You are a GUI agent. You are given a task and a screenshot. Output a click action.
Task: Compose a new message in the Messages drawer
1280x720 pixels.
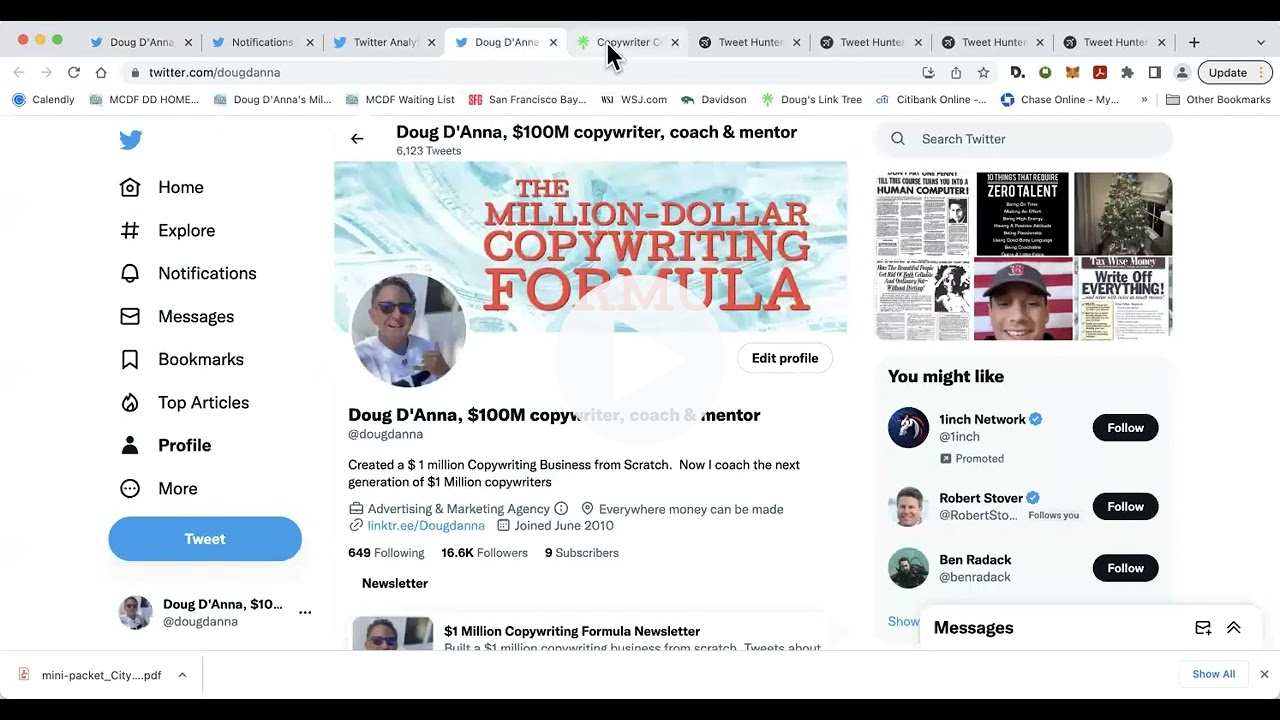click(x=1203, y=627)
